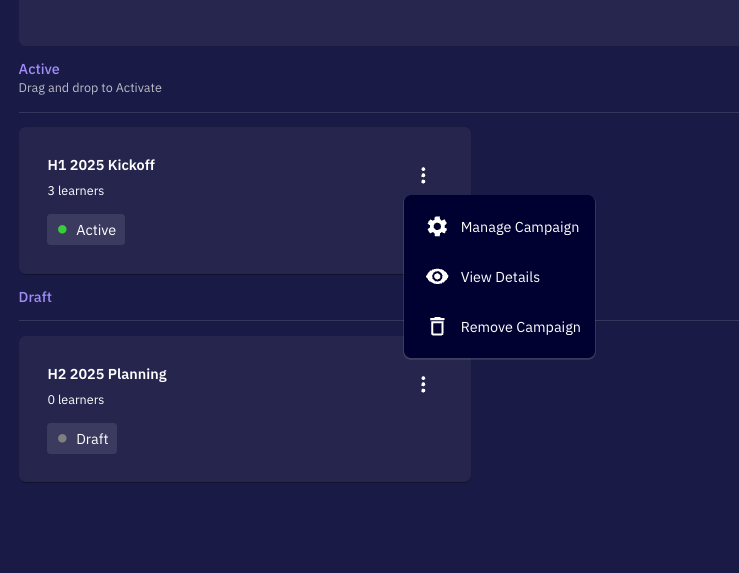This screenshot has height=573, width=739.
Task: Click the purple Draft section heading
Action: point(35,297)
